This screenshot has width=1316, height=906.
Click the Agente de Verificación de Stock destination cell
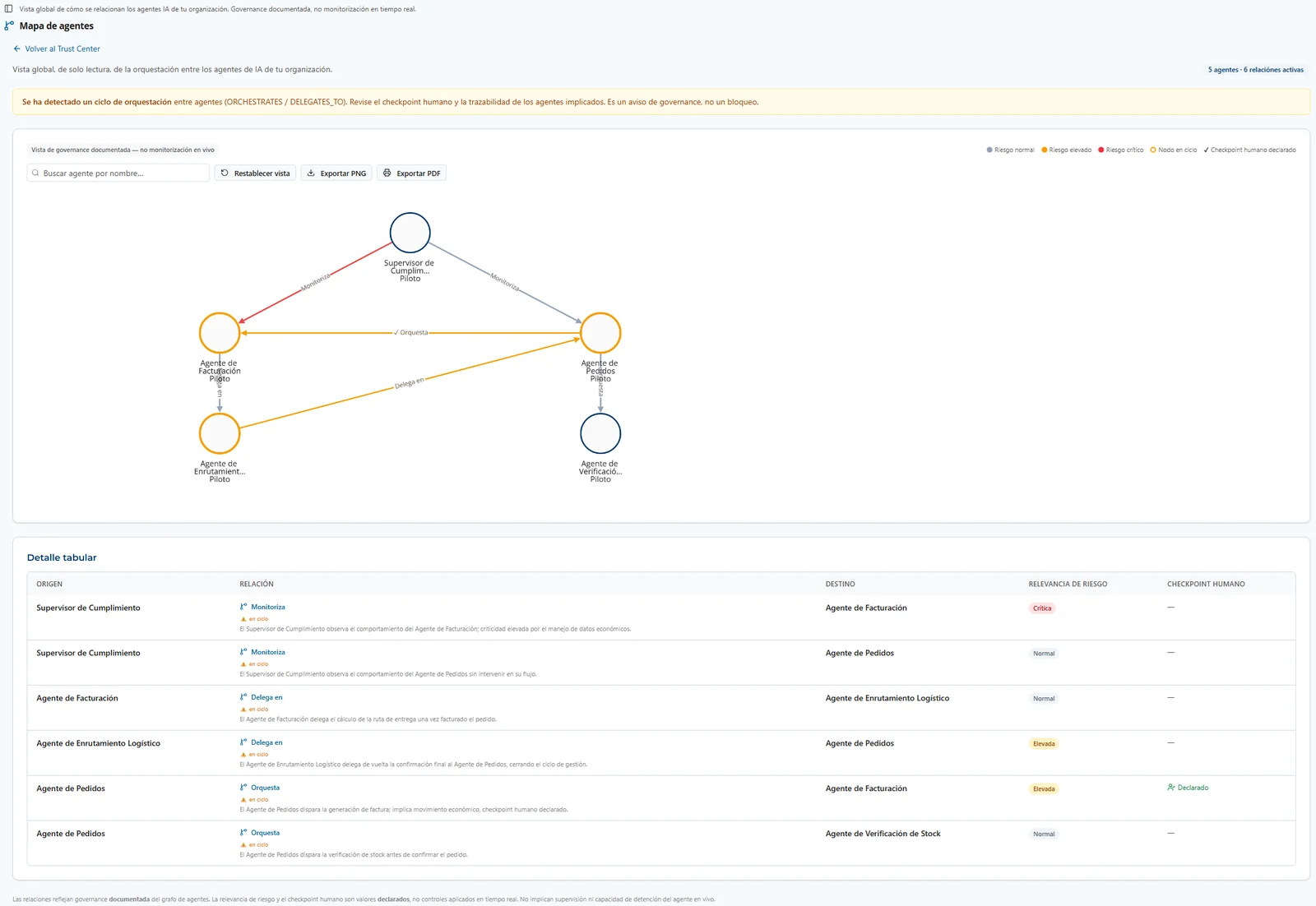click(x=883, y=834)
